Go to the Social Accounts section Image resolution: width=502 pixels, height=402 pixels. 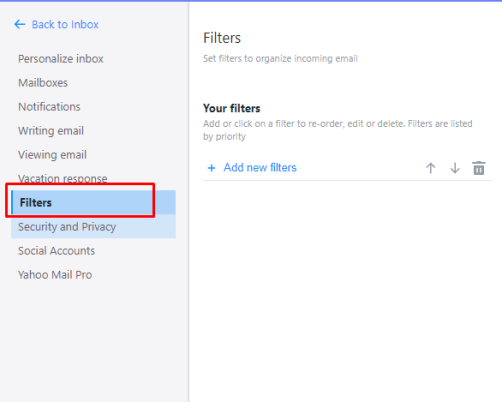click(x=56, y=251)
